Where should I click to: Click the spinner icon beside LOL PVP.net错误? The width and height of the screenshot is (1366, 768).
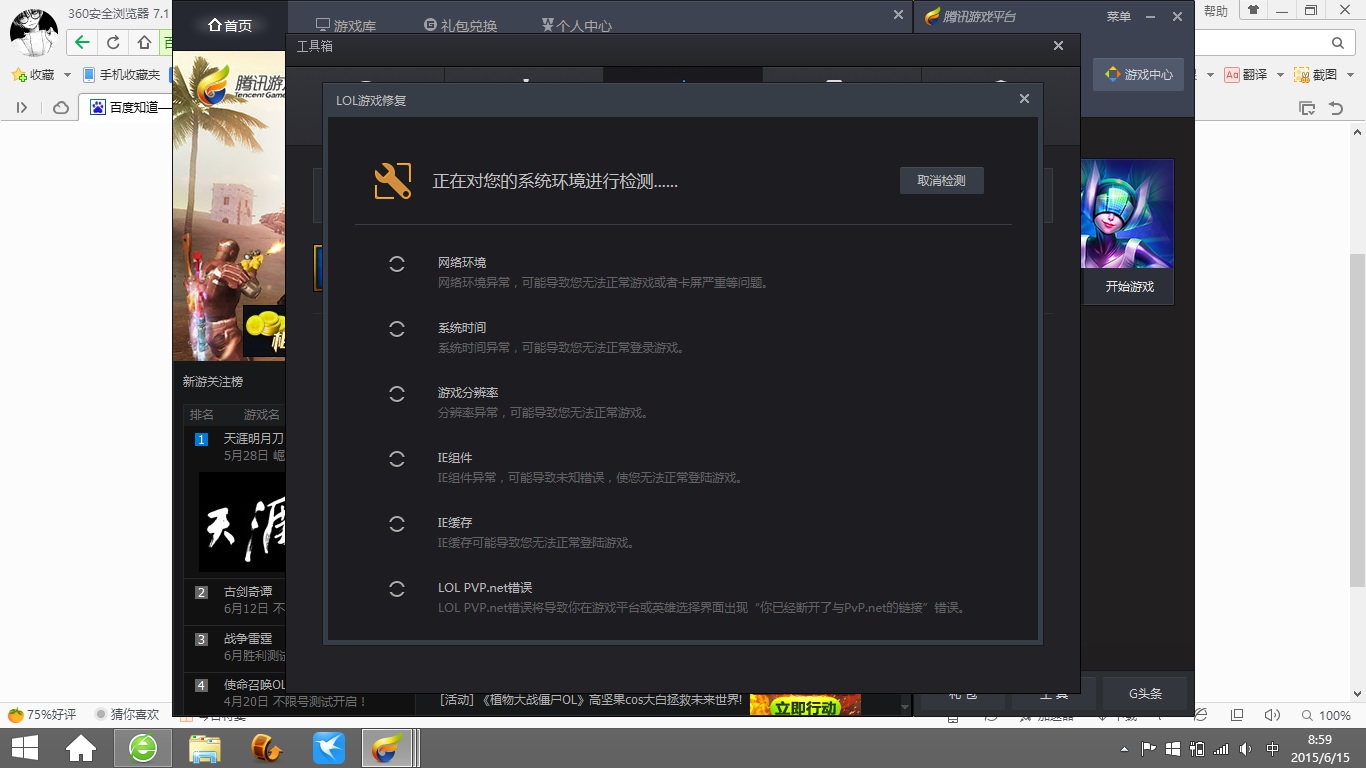[x=397, y=589]
